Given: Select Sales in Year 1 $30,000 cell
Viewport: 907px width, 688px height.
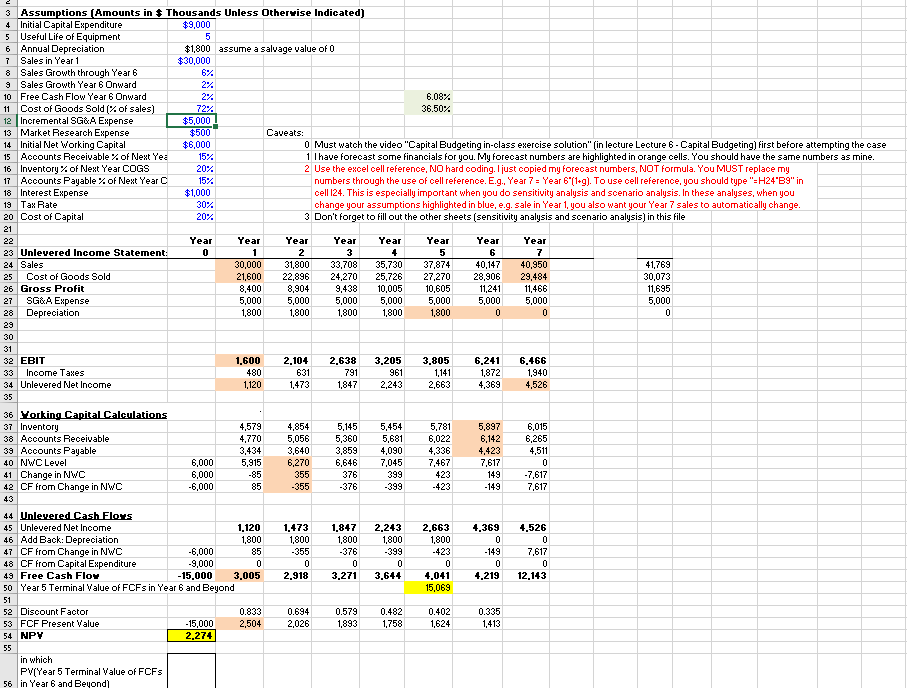Looking at the screenshot, I should [191, 61].
